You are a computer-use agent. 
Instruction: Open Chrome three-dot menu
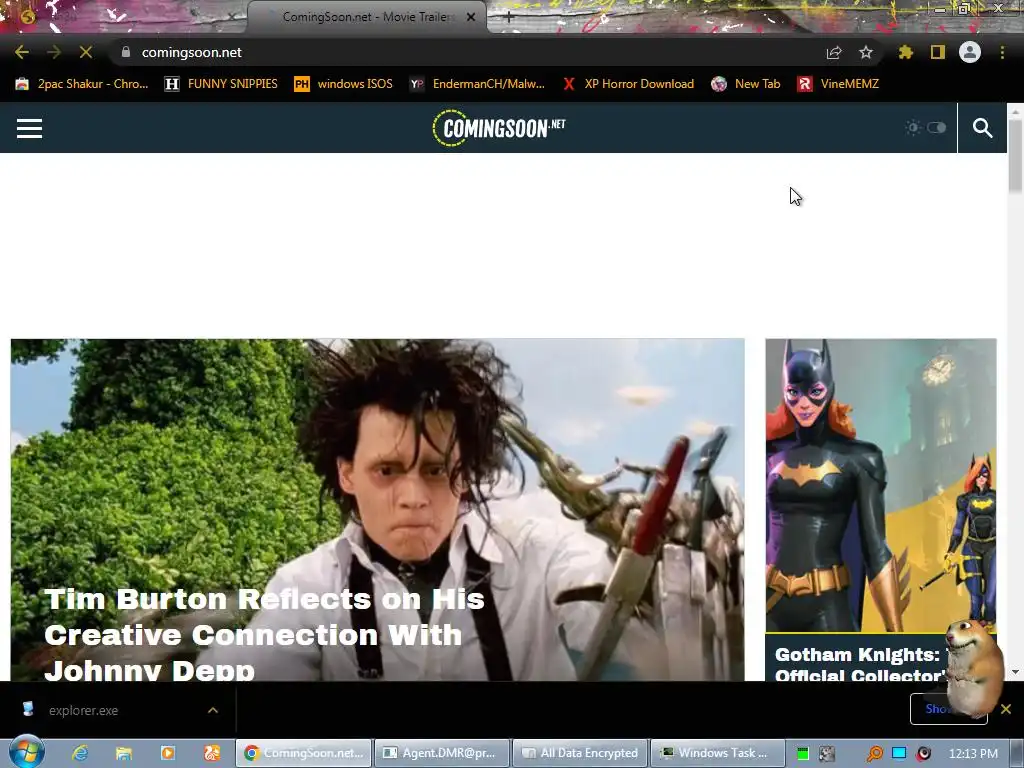(1002, 52)
